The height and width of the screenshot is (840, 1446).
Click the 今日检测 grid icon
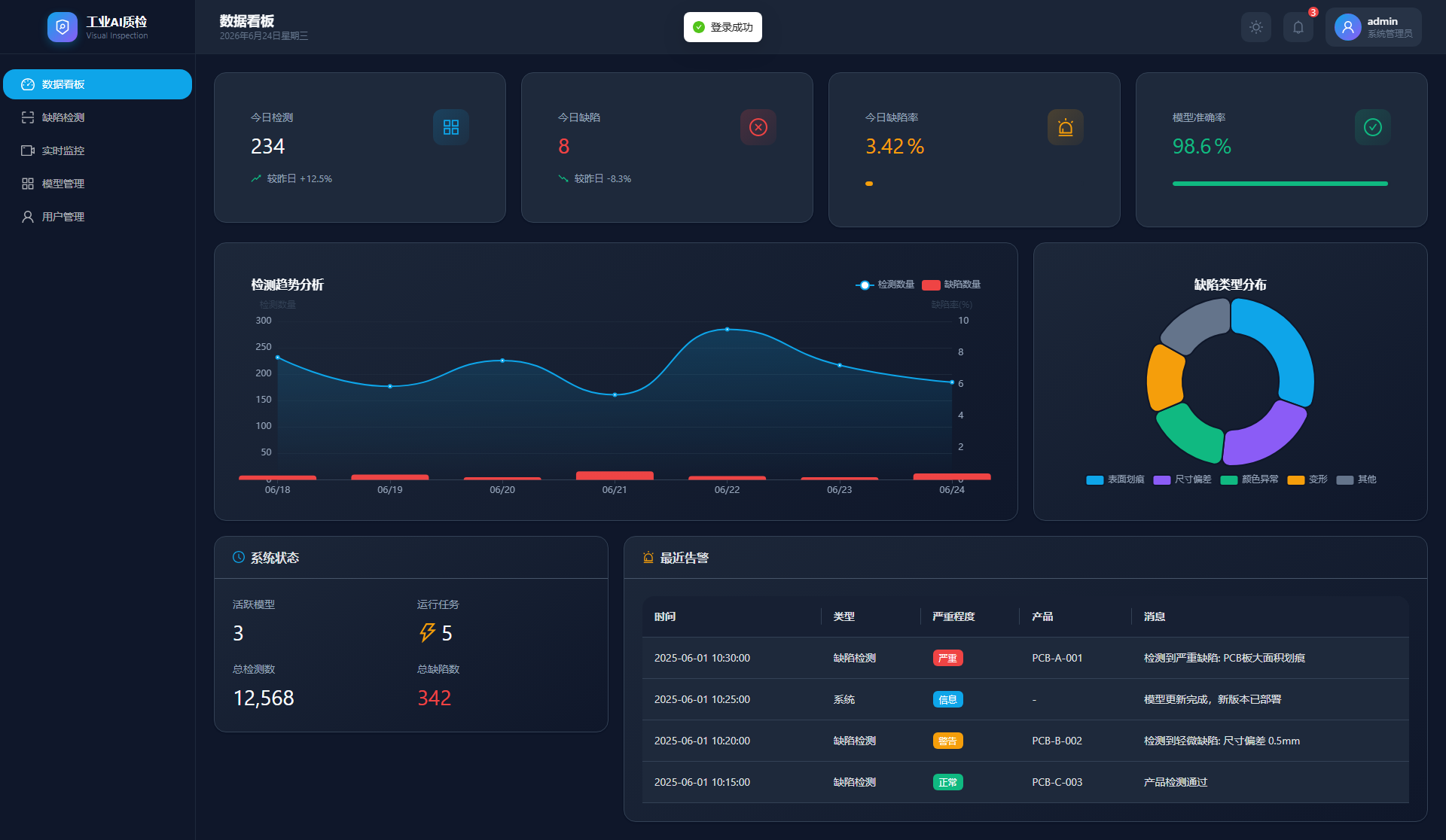coord(450,127)
